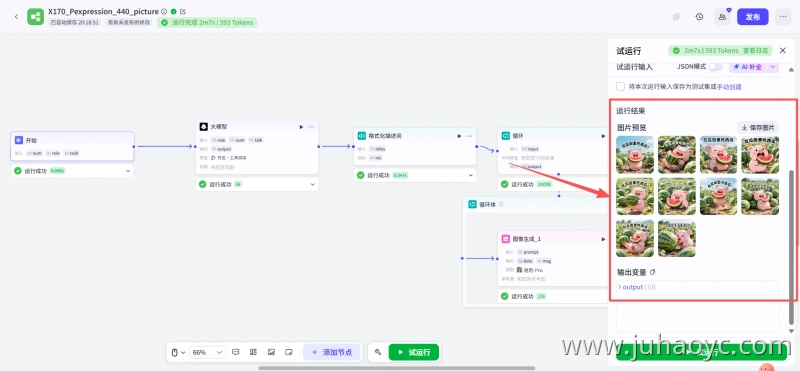
Task: Open the debug wrench icon beside 试运行
Action: (378, 352)
